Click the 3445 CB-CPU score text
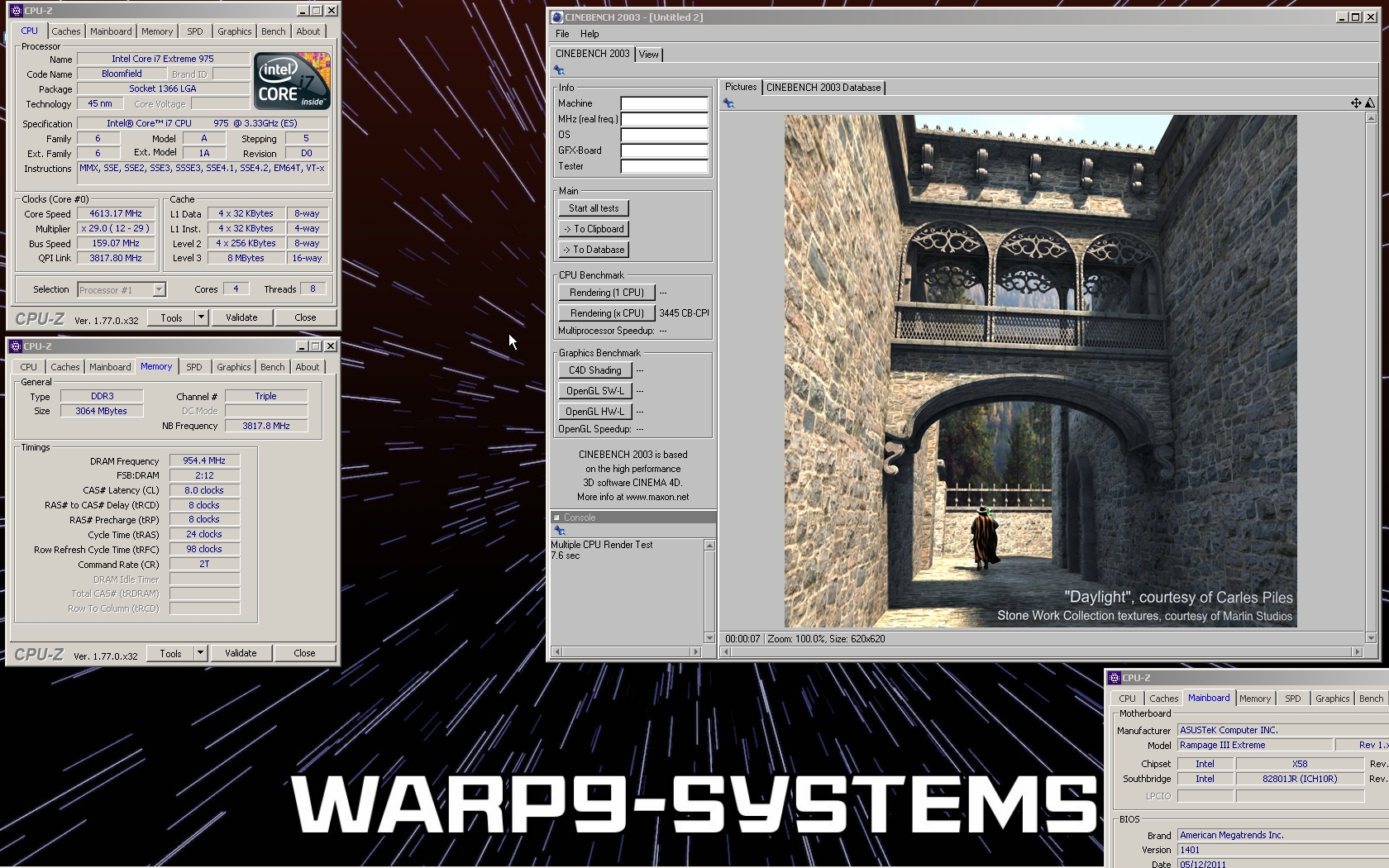Image resolution: width=1389 pixels, height=868 pixels. click(x=684, y=313)
